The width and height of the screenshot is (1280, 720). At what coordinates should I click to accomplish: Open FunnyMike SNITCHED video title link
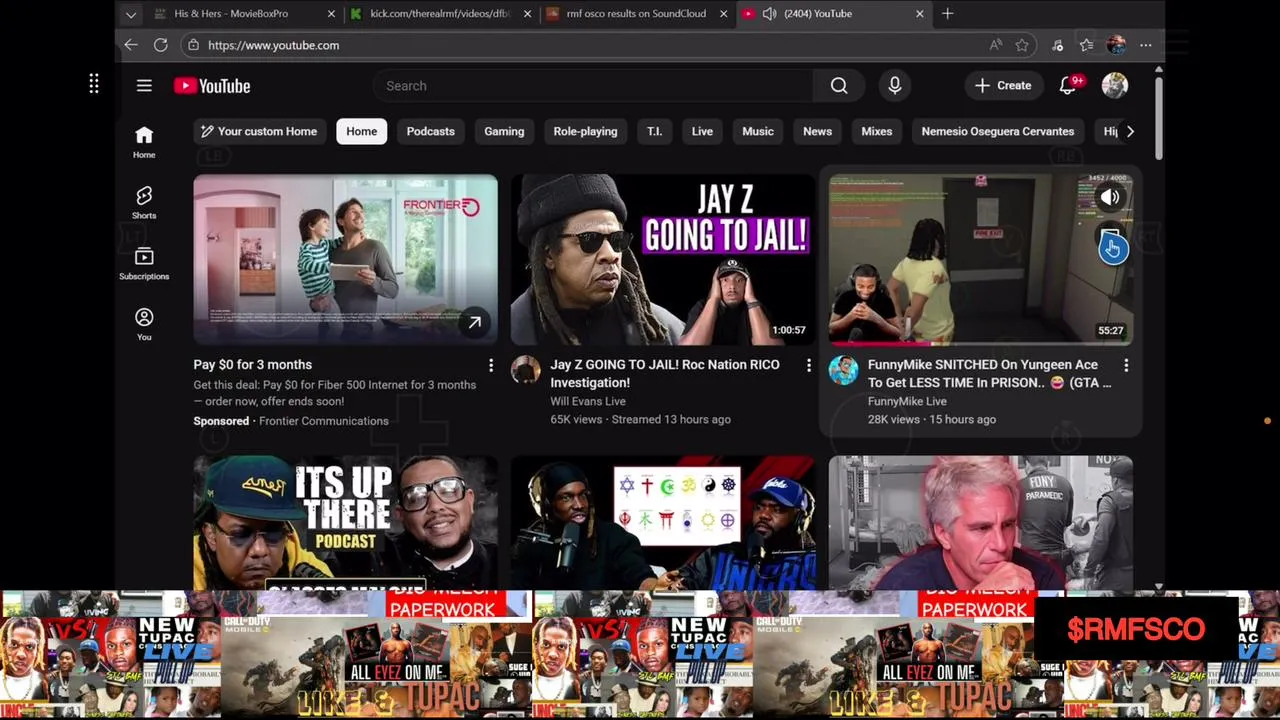(990, 373)
